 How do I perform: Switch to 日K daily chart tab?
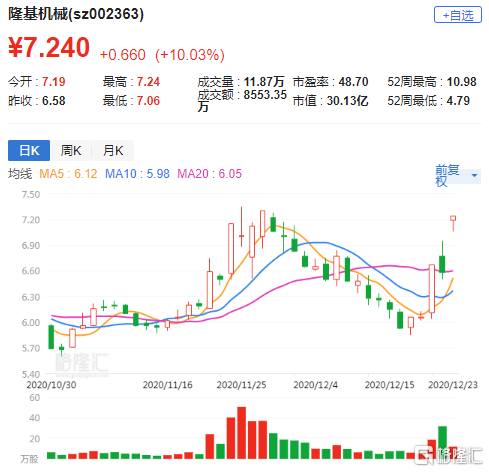(x=29, y=151)
